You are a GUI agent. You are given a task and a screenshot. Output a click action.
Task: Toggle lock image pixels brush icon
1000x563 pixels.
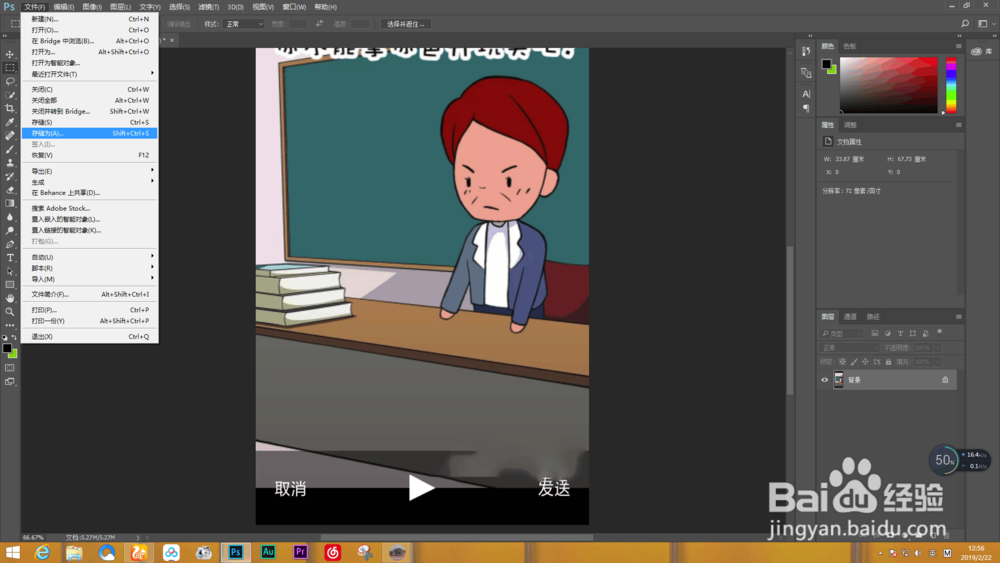854,362
